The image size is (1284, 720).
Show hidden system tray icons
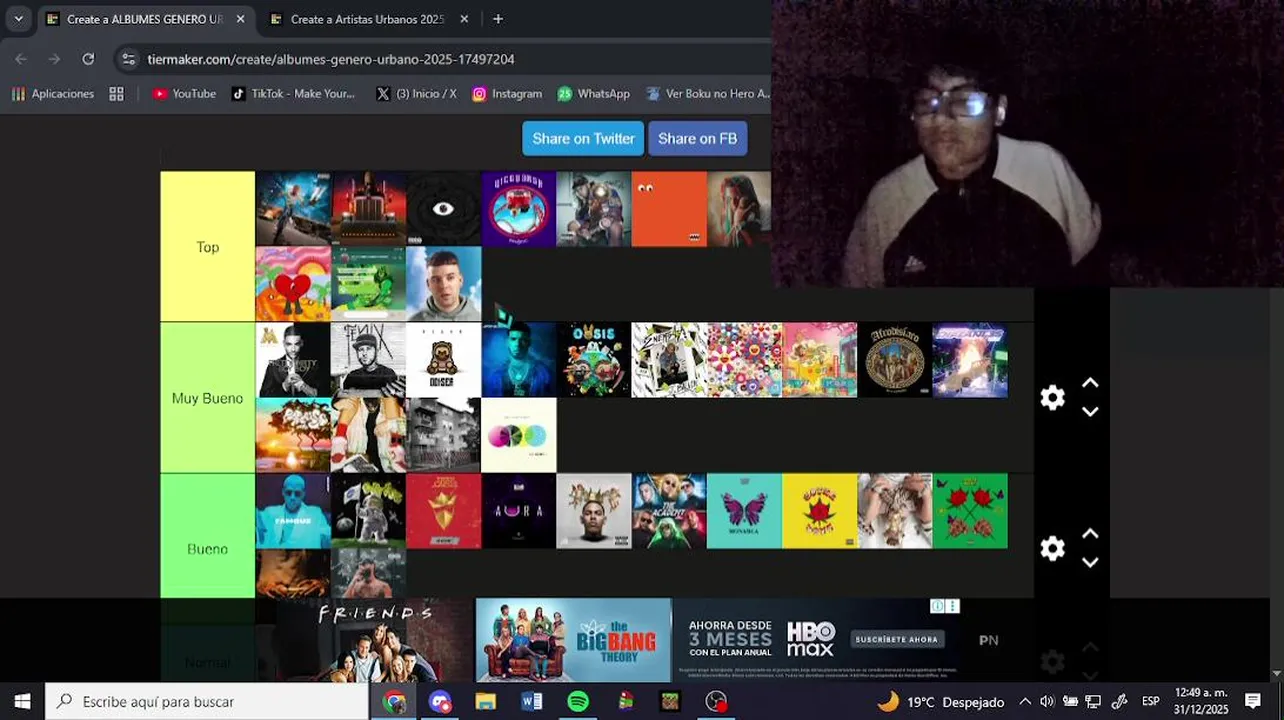click(x=1025, y=701)
